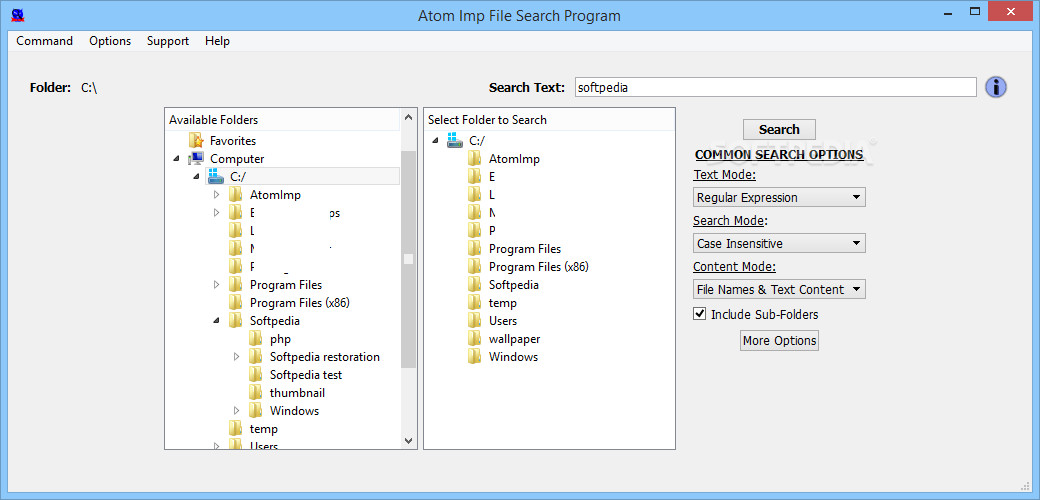Screen dimensions: 1040x500
Task: Click Users folder icon in Select Folder pane
Action: point(474,321)
